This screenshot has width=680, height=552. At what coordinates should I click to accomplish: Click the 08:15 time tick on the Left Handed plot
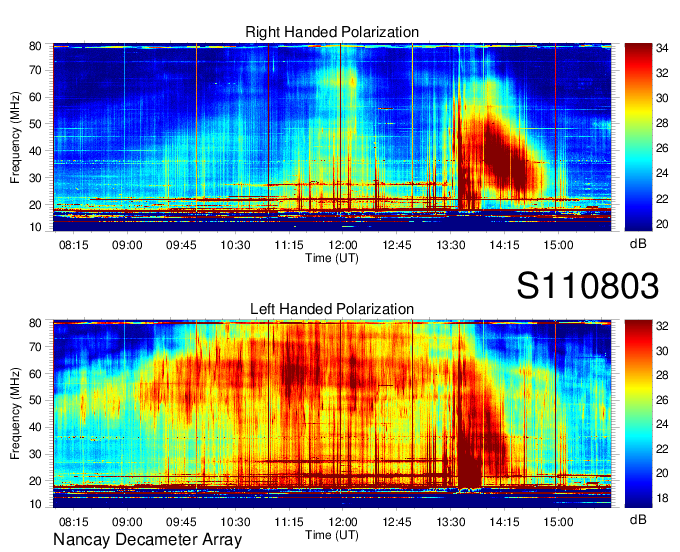pyautogui.click(x=73, y=522)
